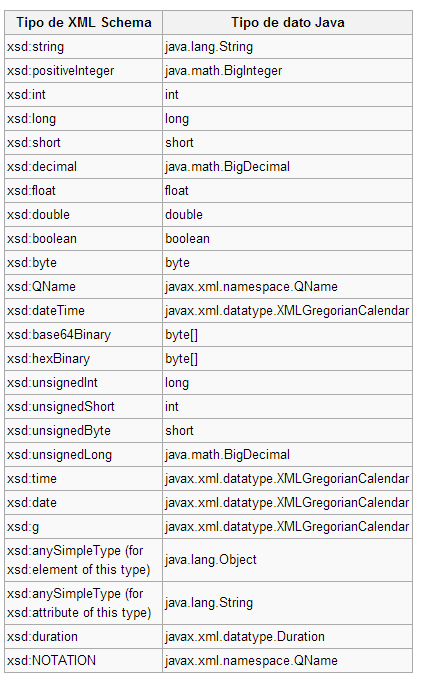Click the javax.xml.namespace.QName cell next to xsd:QName

(287, 286)
